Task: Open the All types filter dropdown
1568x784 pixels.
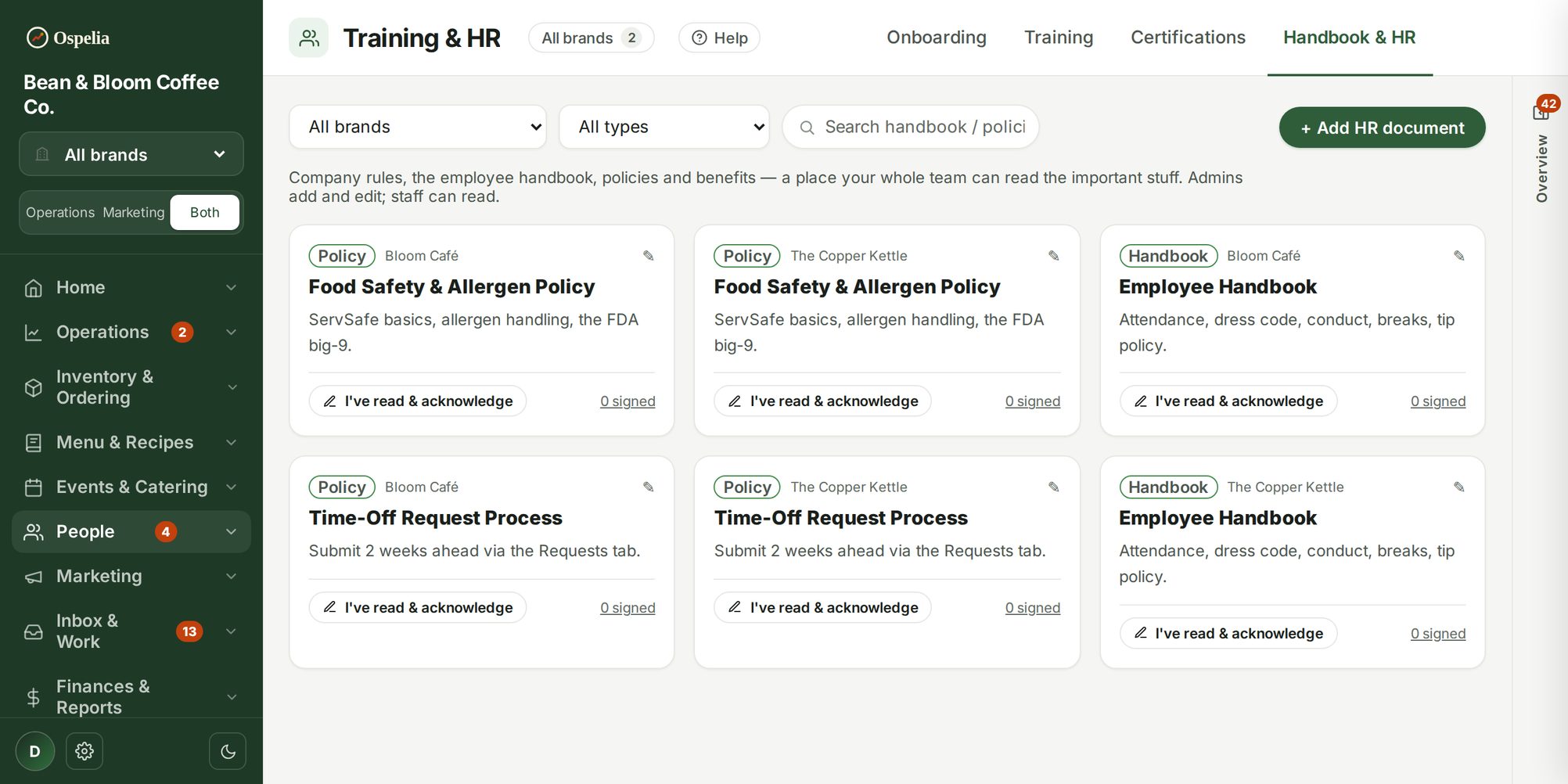Action: pos(664,127)
